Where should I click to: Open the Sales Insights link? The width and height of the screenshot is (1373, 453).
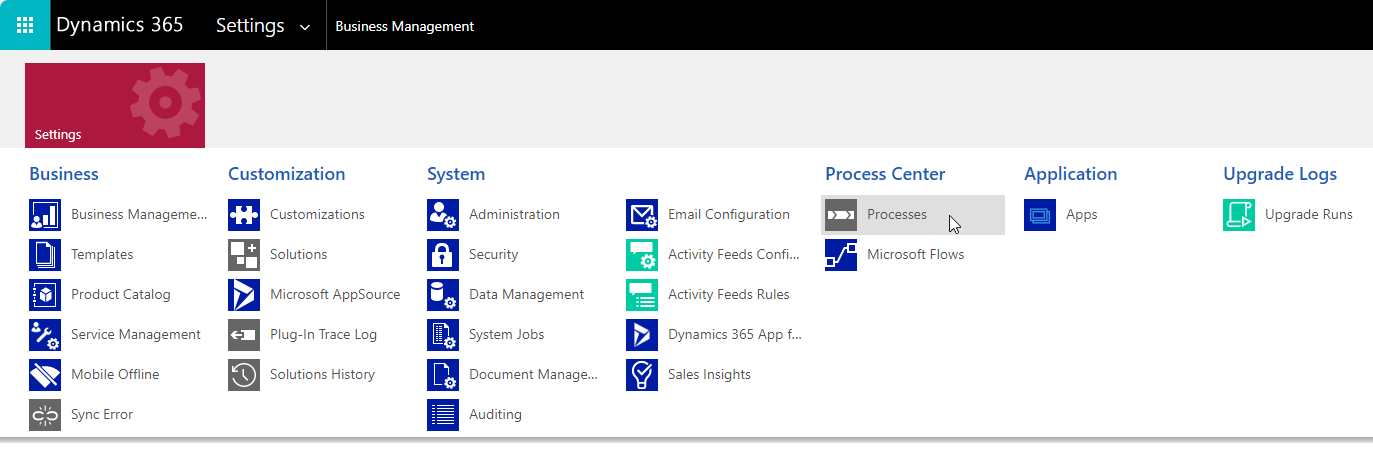(x=709, y=374)
